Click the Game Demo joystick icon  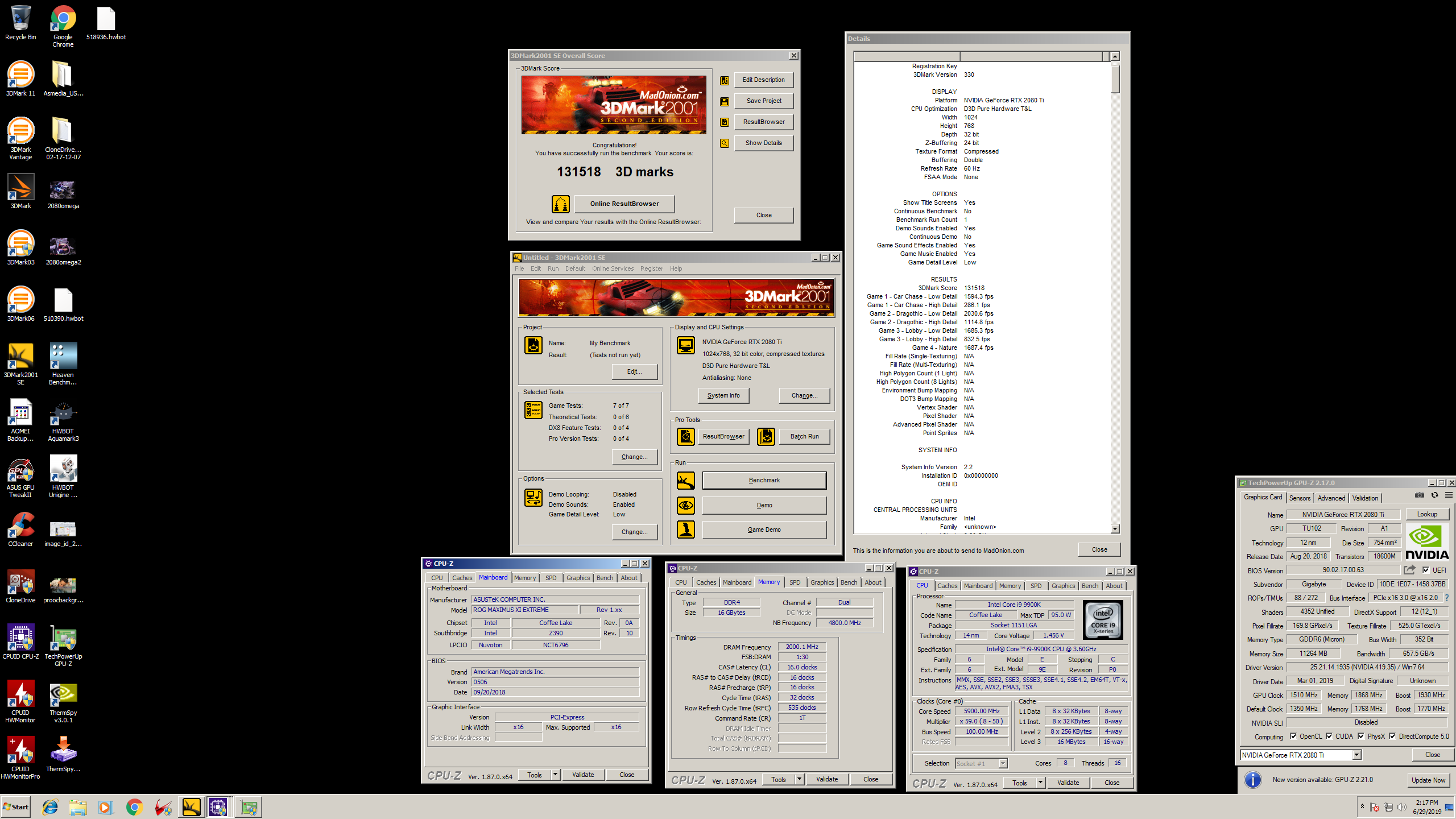(x=685, y=530)
